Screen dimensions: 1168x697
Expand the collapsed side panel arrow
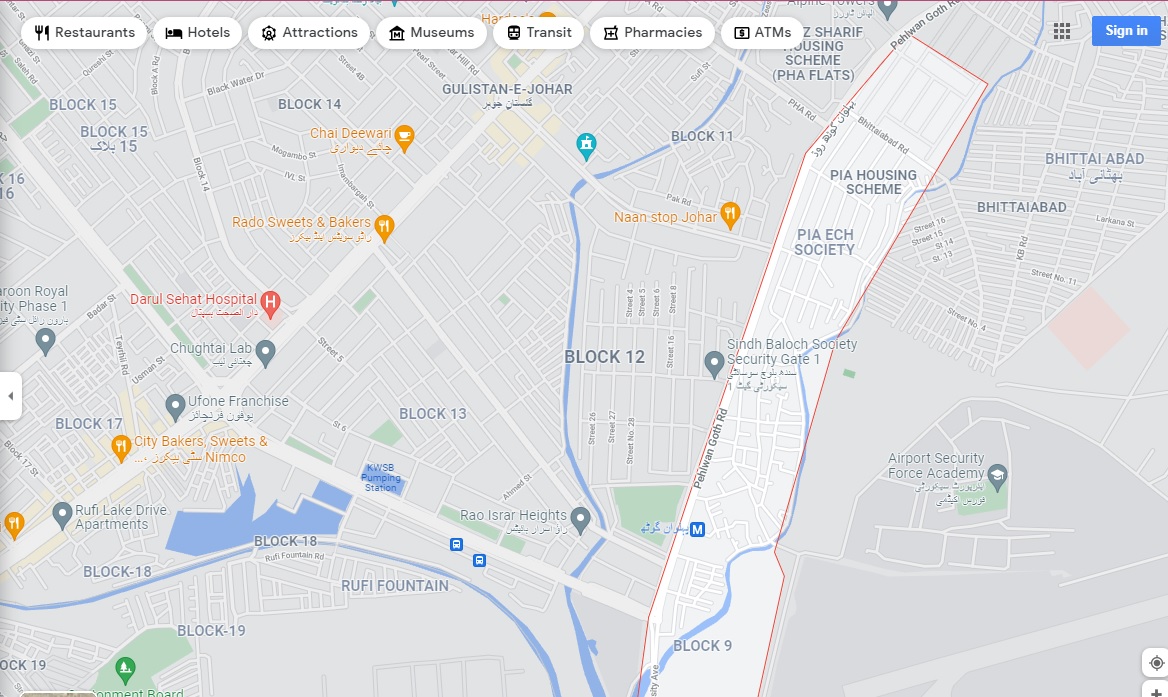(x=10, y=396)
